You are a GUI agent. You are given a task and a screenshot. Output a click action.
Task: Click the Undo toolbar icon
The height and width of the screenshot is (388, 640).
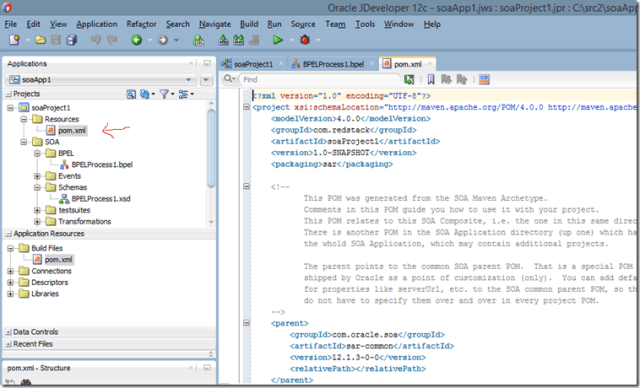coord(96,40)
